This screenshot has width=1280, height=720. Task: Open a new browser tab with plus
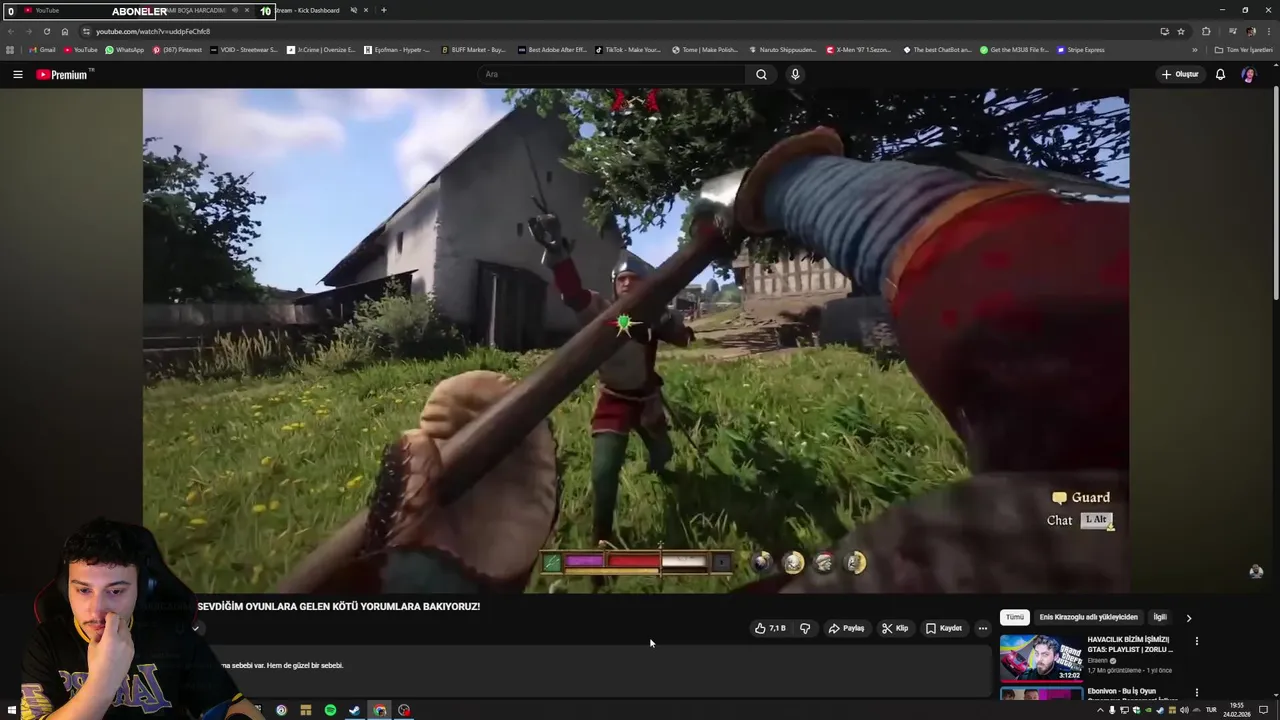(x=384, y=10)
